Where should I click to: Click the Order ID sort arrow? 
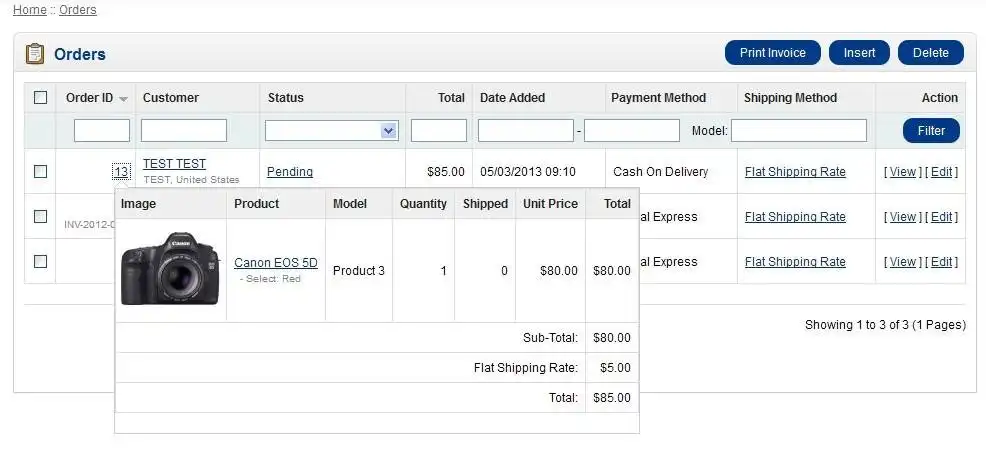pyautogui.click(x=123, y=99)
